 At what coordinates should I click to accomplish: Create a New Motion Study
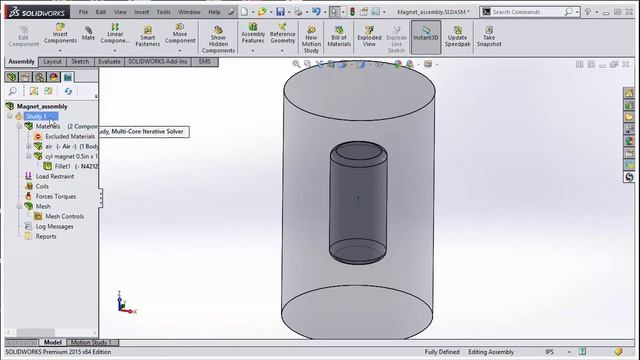pyautogui.click(x=311, y=40)
